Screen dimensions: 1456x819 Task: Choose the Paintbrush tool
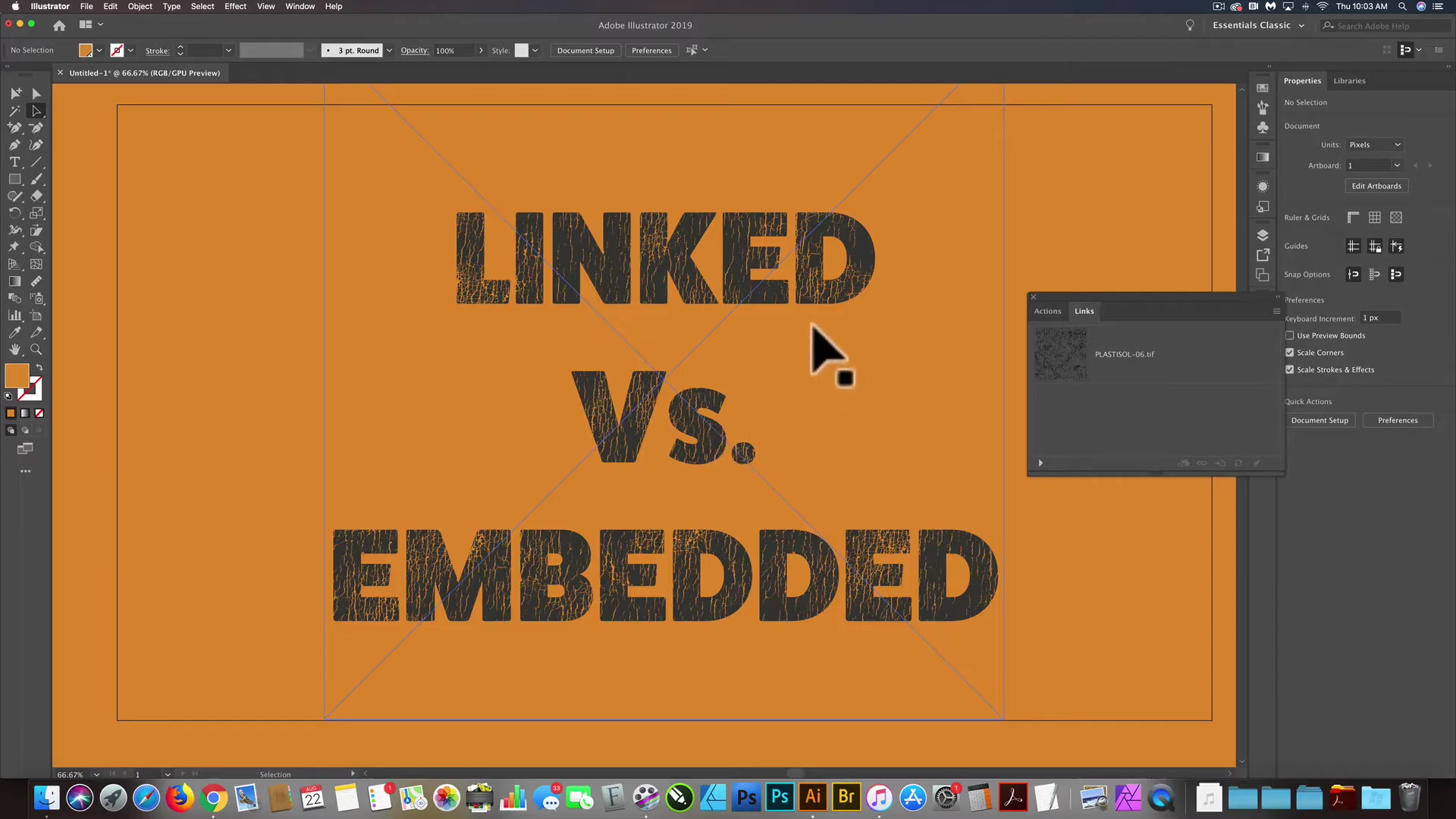[x=36, y=179]
